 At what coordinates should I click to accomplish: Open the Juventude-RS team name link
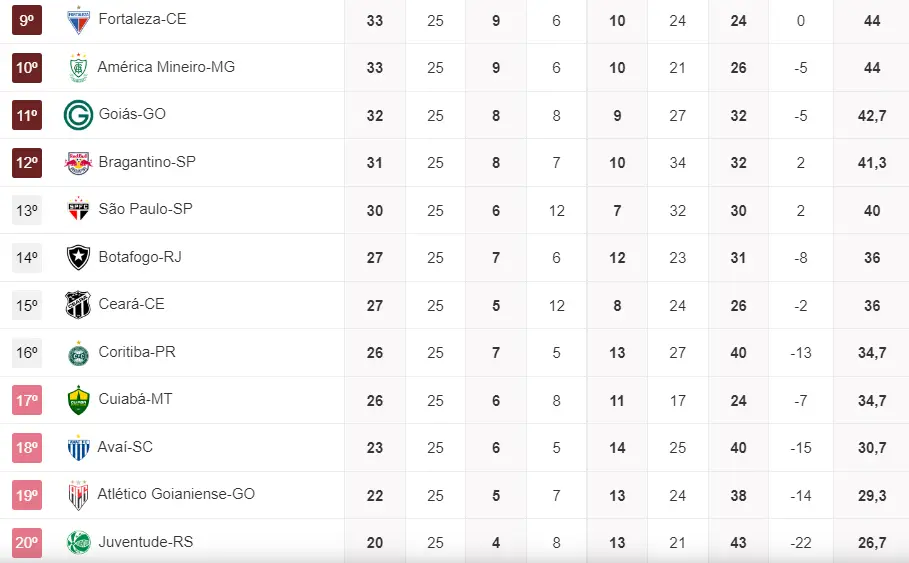145,542
